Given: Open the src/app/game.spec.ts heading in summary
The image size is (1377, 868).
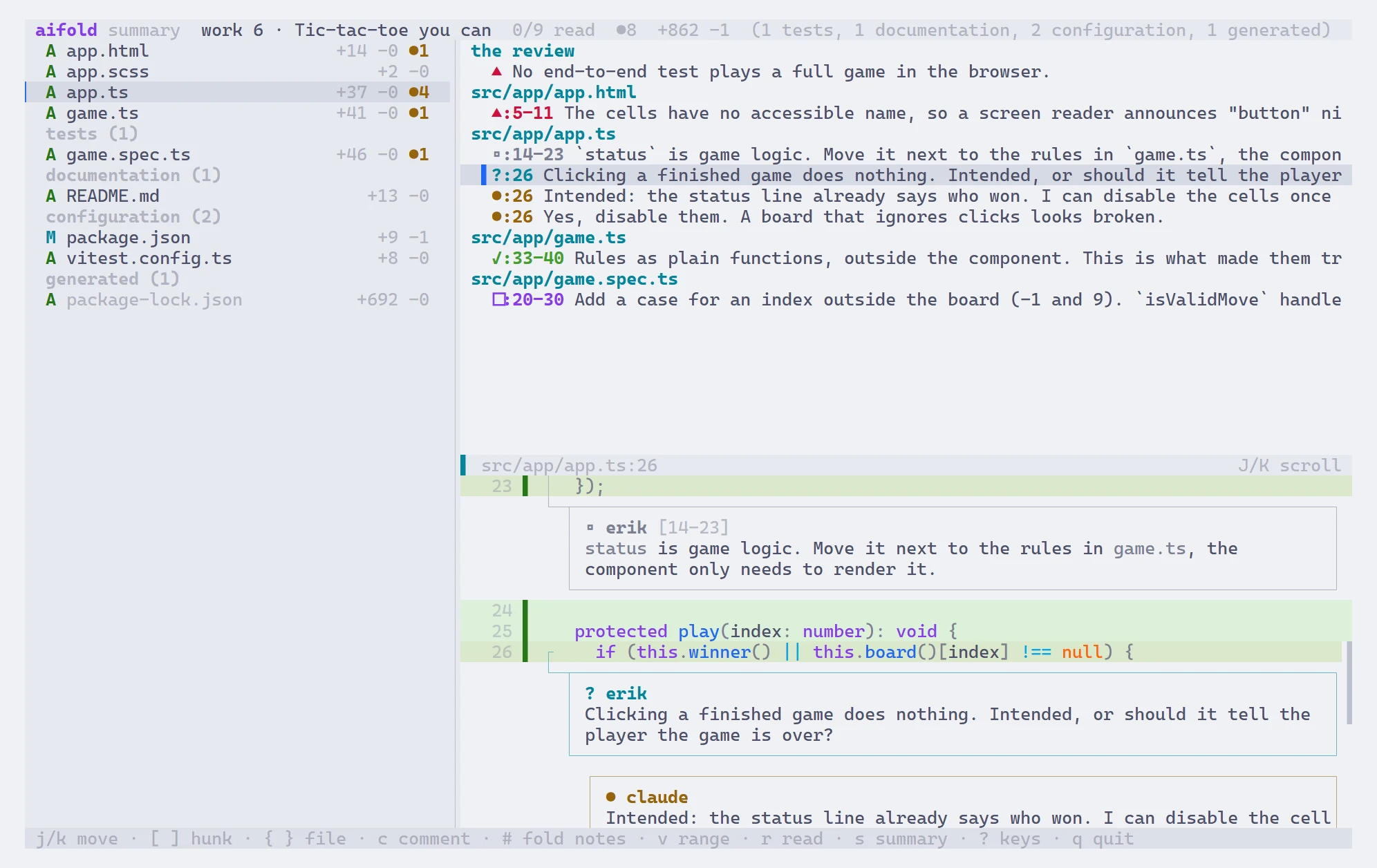Looking at the screenshot, I should point(574,279).
